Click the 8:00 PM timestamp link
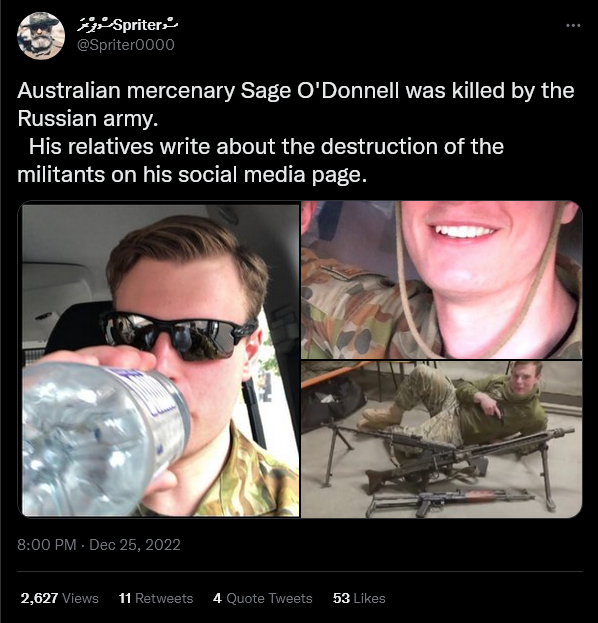This screenshot has width=598, height=623. point(46,544)
